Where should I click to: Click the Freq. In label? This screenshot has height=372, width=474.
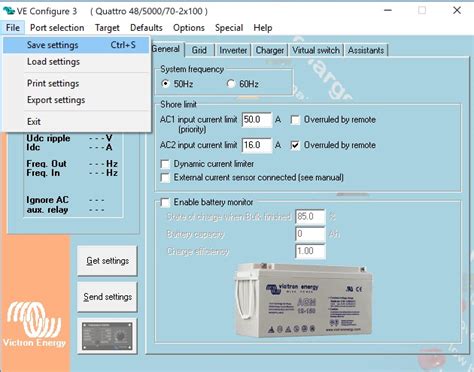click(x=43, y=173)
